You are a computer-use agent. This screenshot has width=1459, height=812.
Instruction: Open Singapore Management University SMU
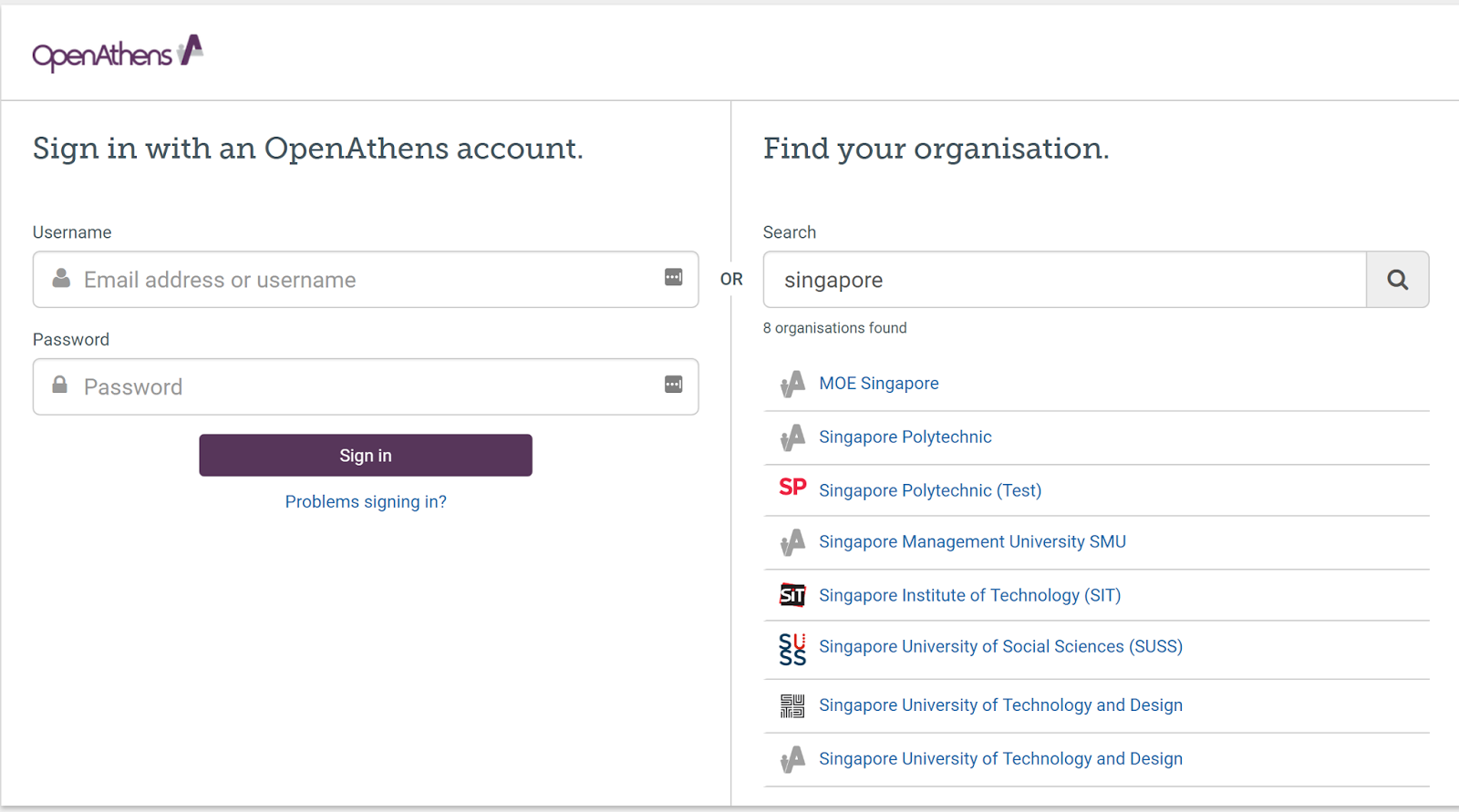coord(972,542)
